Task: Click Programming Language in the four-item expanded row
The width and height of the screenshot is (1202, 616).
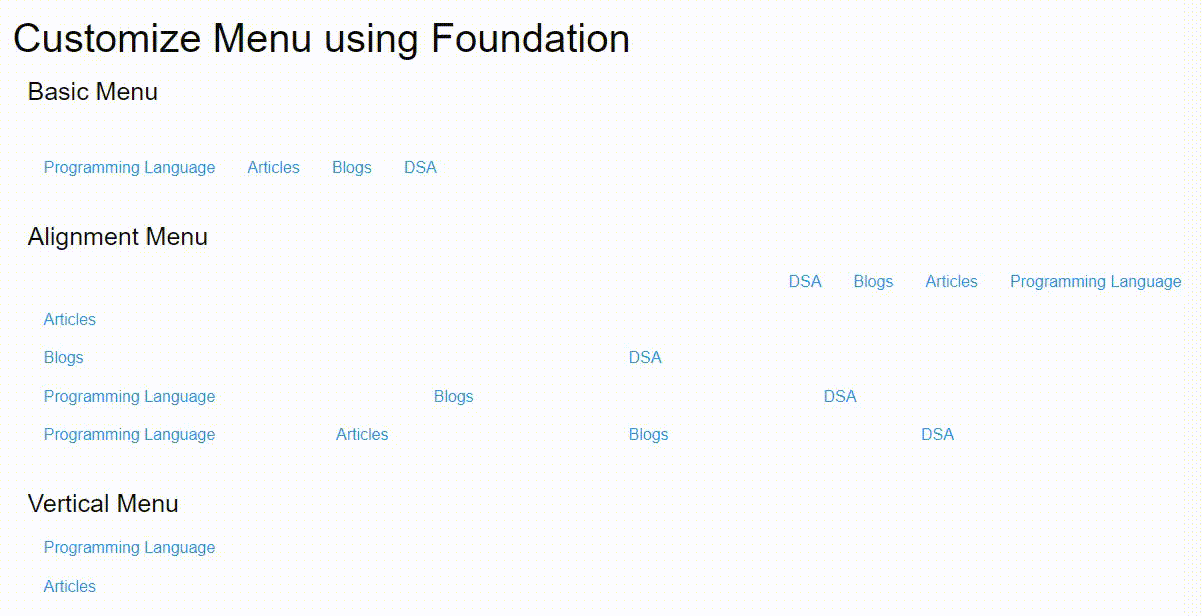Action: click(x=129, y=435)
